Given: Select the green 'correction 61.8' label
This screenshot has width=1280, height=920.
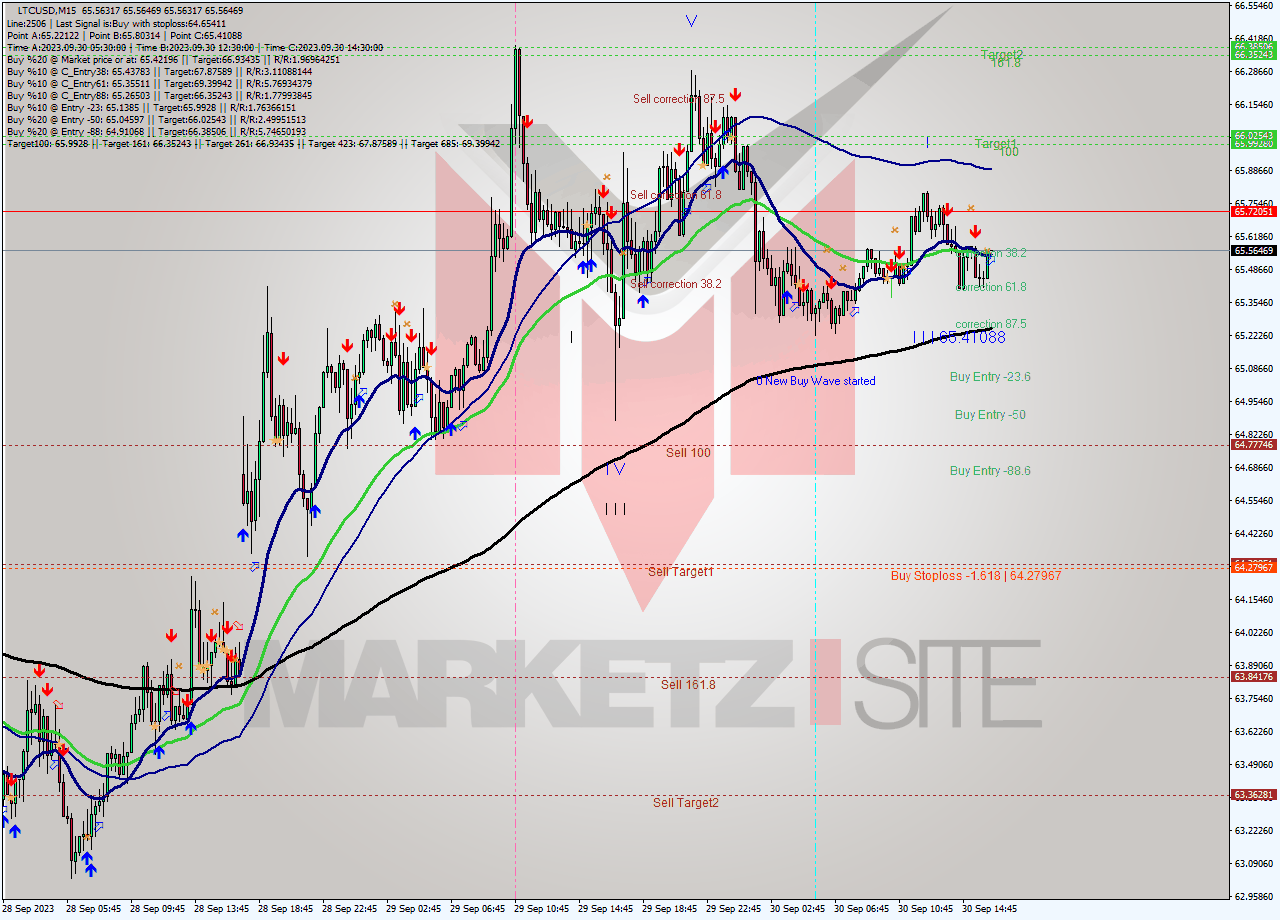Looking at the screenshot, I should coord(991,287).
